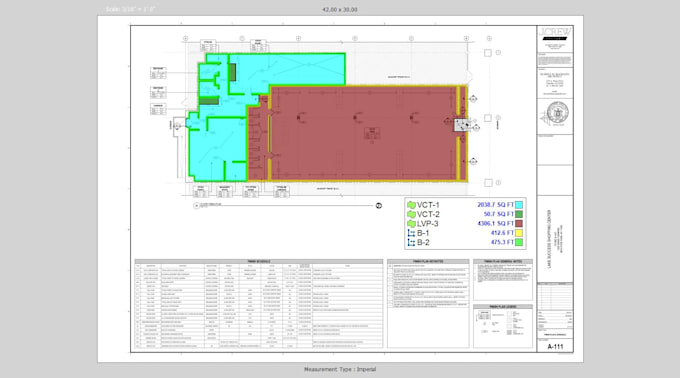The height and width of the screenshot is (378, 680).
Task: Click the A-111 sheet number
Action: [x=555, y=346]
